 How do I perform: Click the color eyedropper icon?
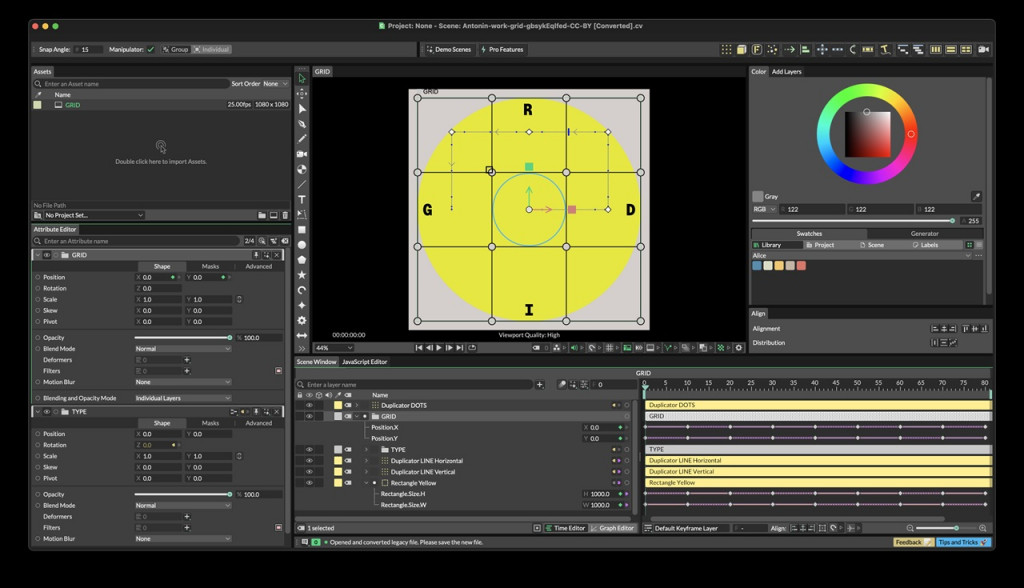(x=976, y=197)
